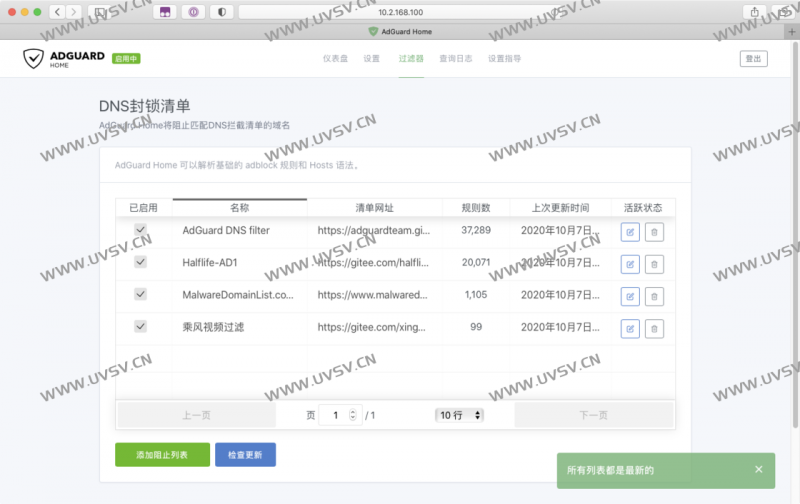The width and height of the screenshot is (800, 504).
Task: Click the purple circular extension icon
Action: [193, 12]
